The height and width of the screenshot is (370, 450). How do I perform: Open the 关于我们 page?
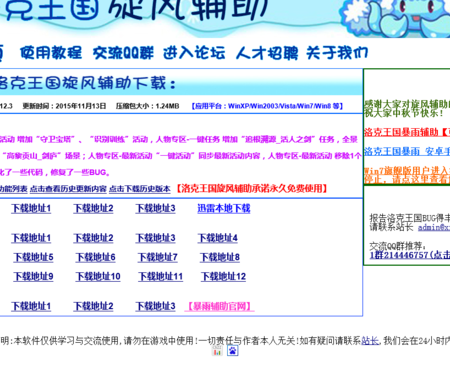pyautogui.click(x=337, y=53)
